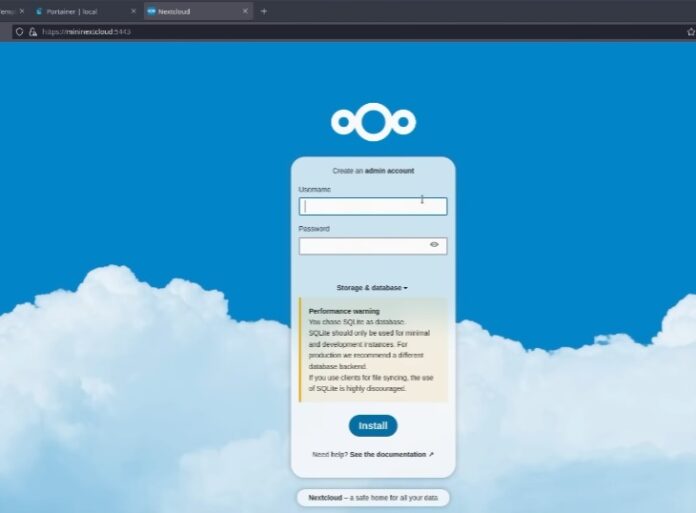The height and width of the screenshot is (513, 696).
Task: Close the leftmost partially visible tab
Action: (22, 11)
